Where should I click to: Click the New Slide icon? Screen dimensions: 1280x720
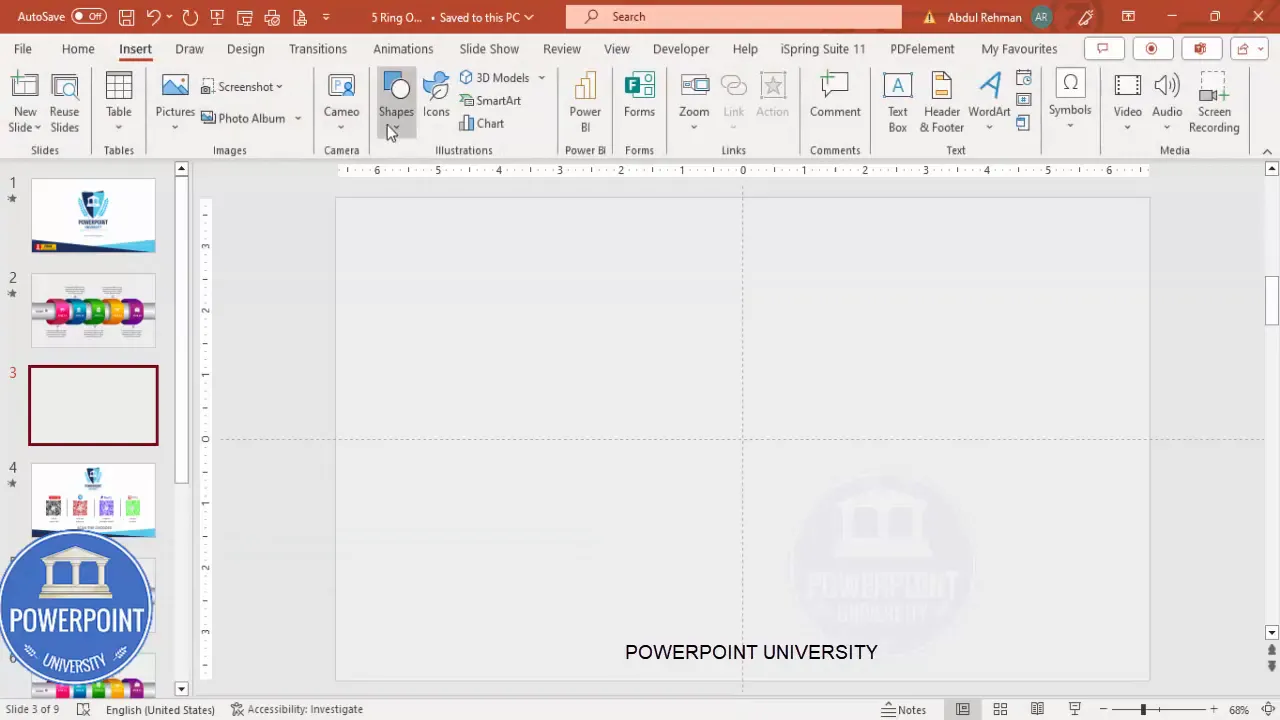[25, 88]
